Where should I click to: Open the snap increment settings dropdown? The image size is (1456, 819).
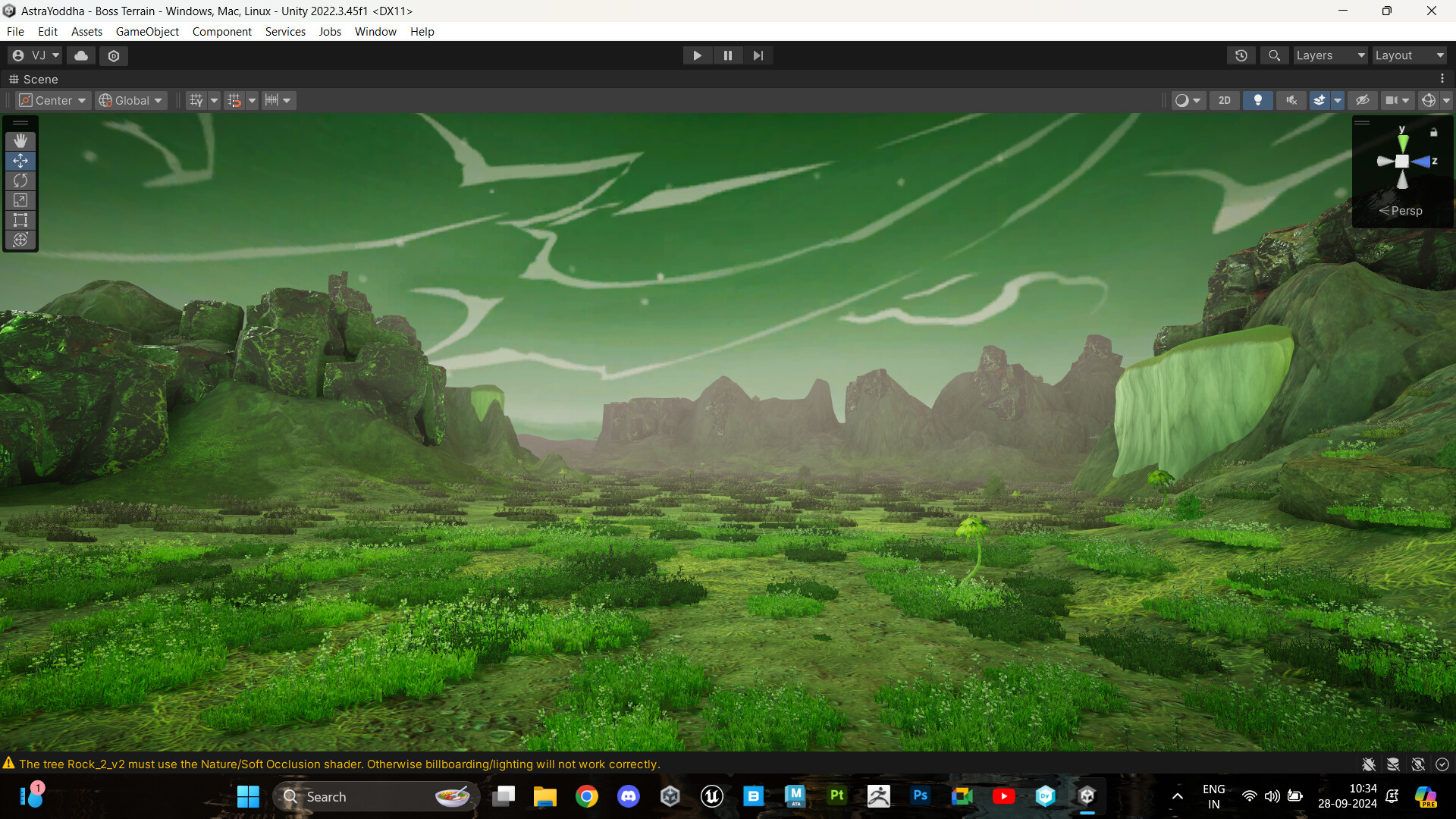278,100
